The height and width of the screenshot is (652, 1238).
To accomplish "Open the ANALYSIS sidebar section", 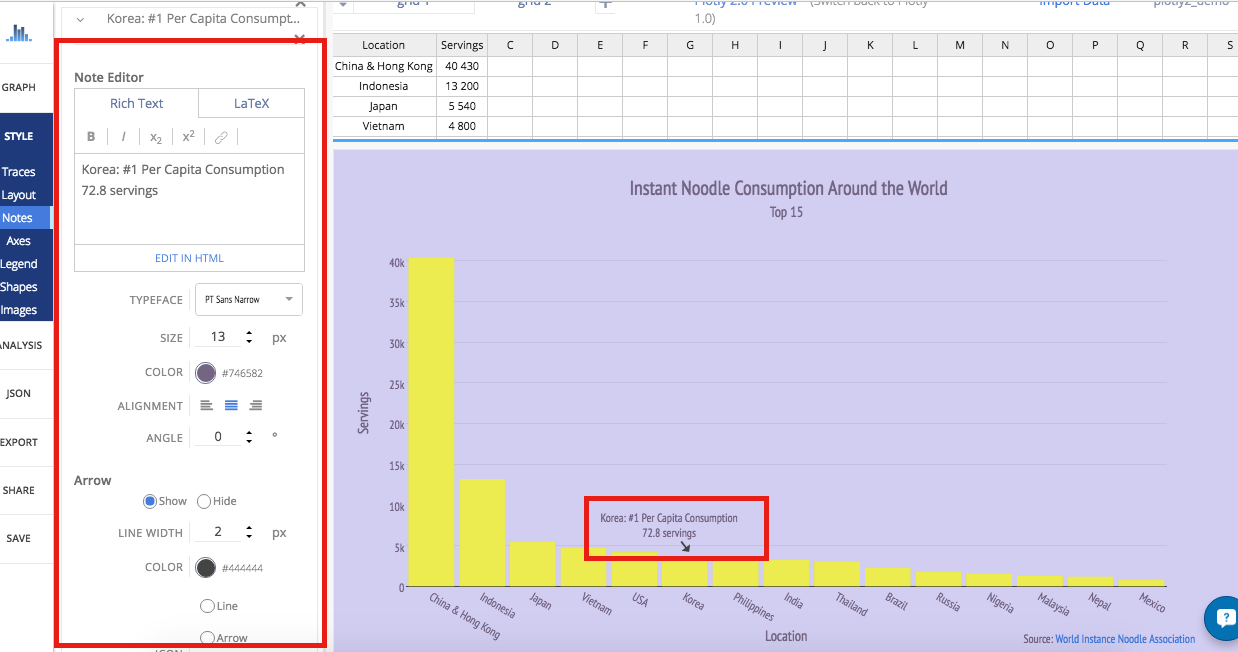I will pos(21,345).
